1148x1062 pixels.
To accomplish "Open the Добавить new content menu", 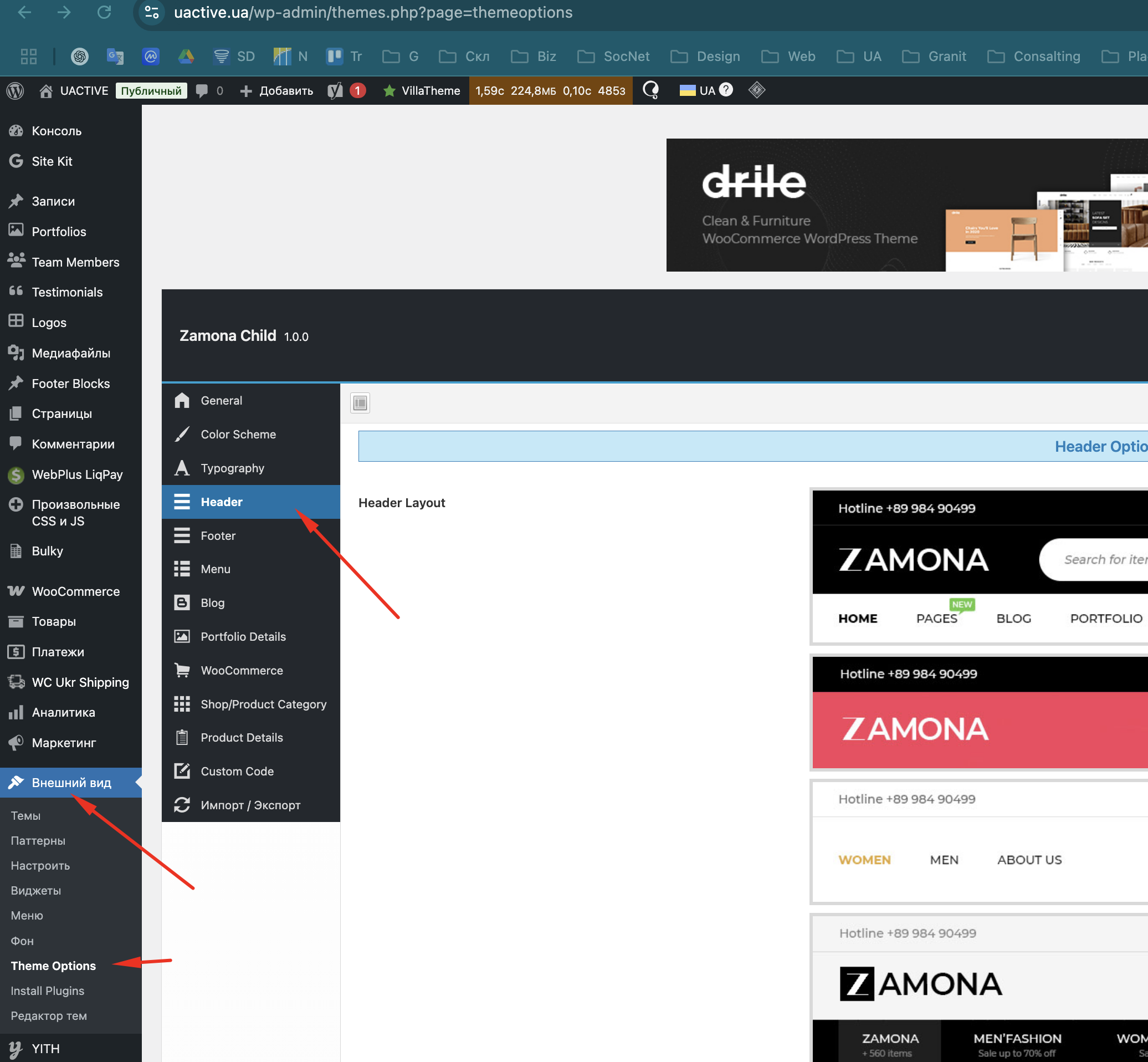I will [x=276, y=90].
